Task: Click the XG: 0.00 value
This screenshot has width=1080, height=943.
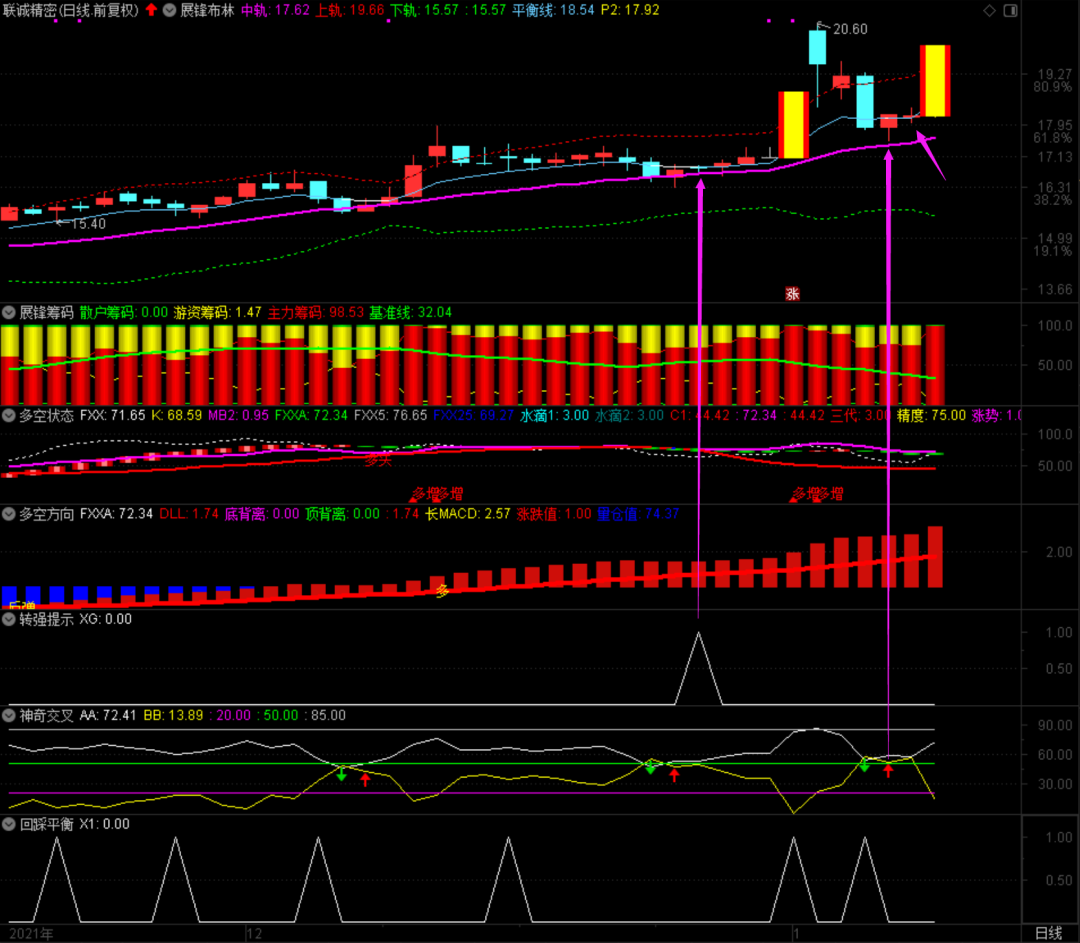Action: pyautogui.click(x=105, y=619)
